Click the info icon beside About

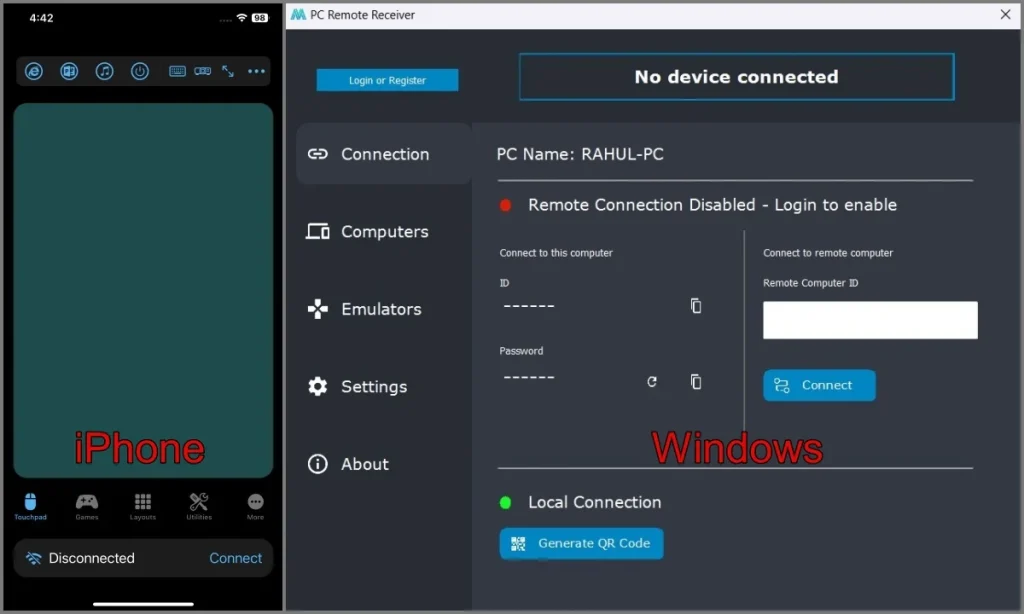click(x=318, y=464)
